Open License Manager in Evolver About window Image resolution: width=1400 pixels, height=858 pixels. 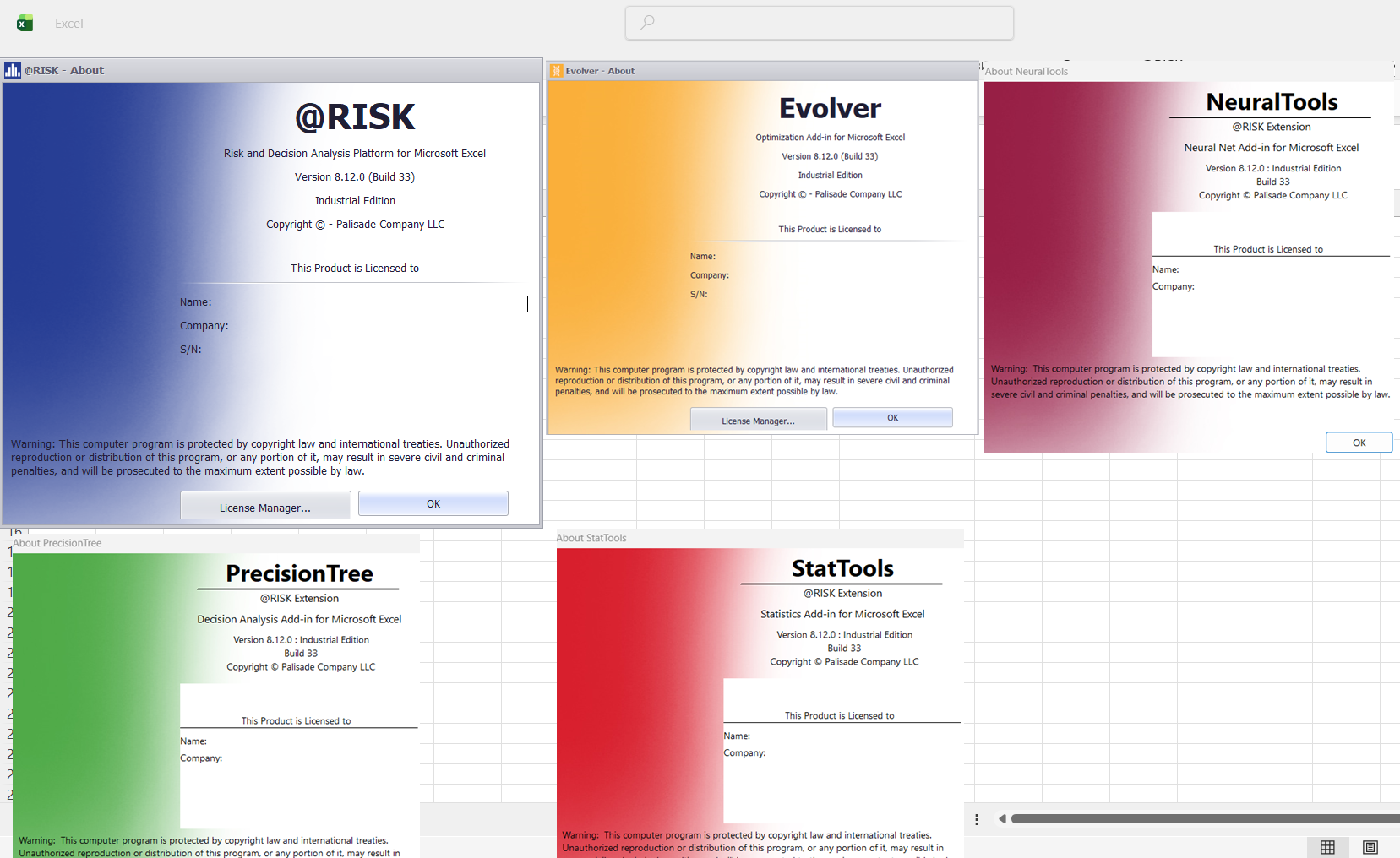758,420
